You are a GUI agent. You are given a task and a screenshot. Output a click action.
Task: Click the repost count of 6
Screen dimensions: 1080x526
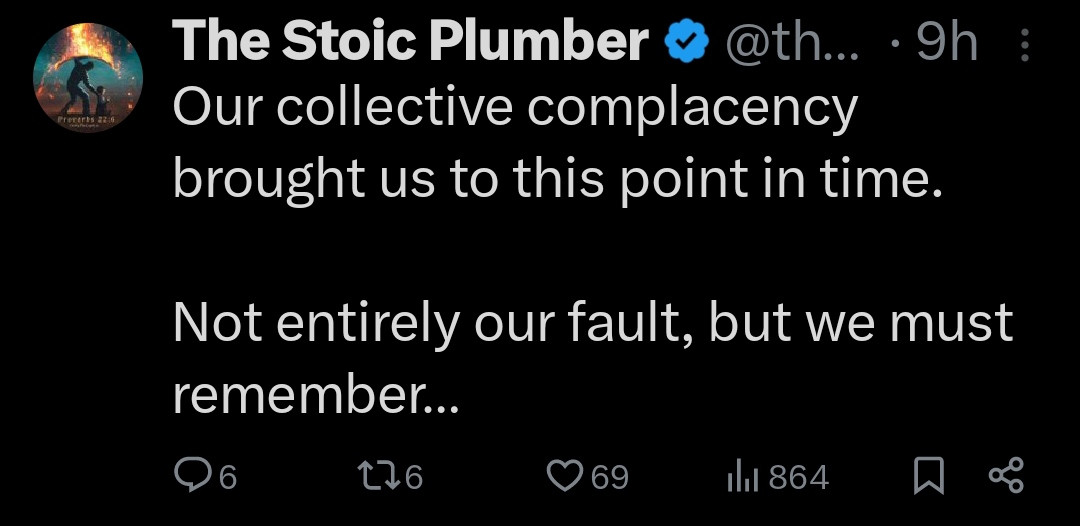(x=414, y=478)
